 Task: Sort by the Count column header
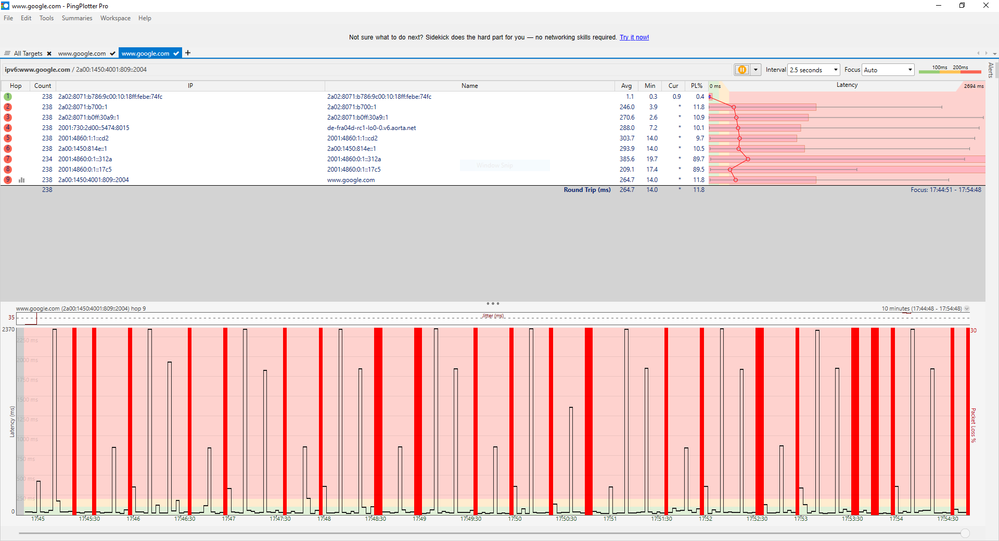click(x=43, y=85)
